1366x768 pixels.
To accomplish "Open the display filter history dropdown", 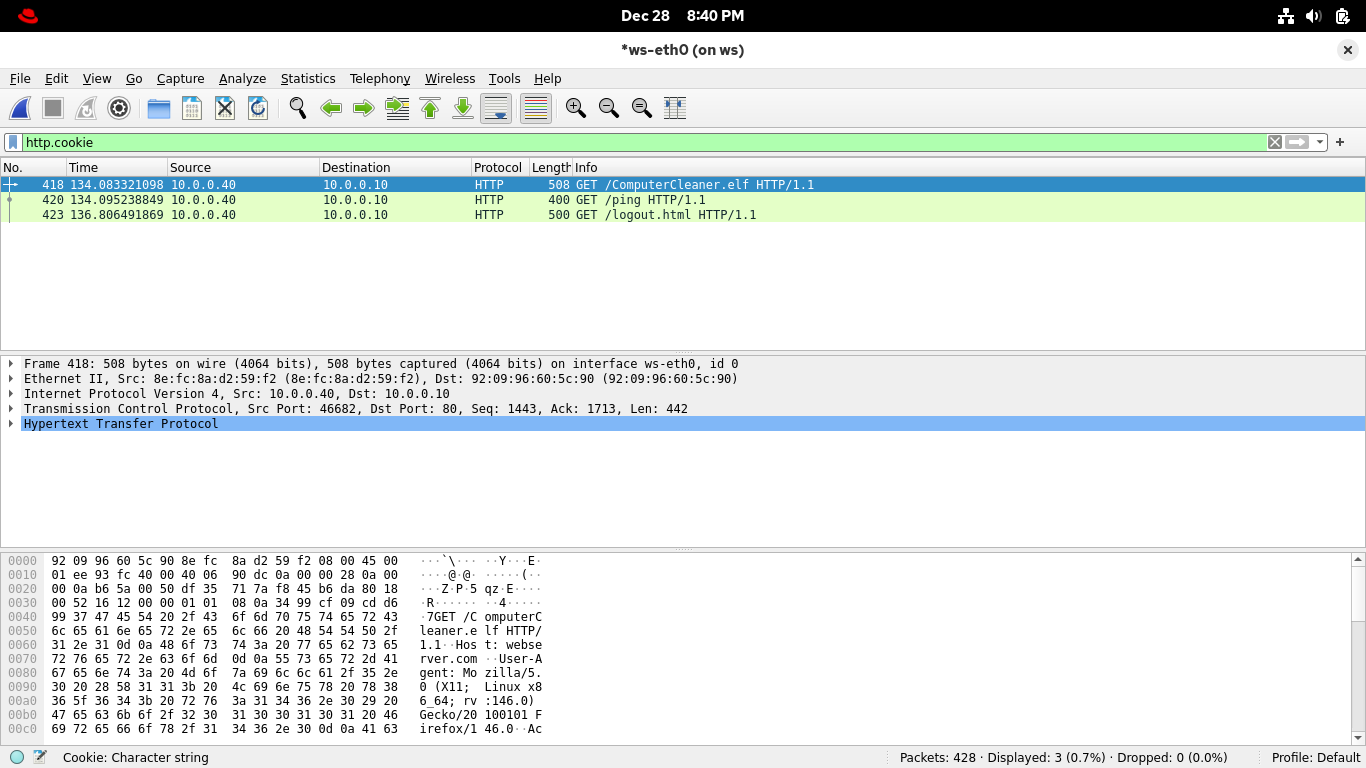I will pos(1320,143).
